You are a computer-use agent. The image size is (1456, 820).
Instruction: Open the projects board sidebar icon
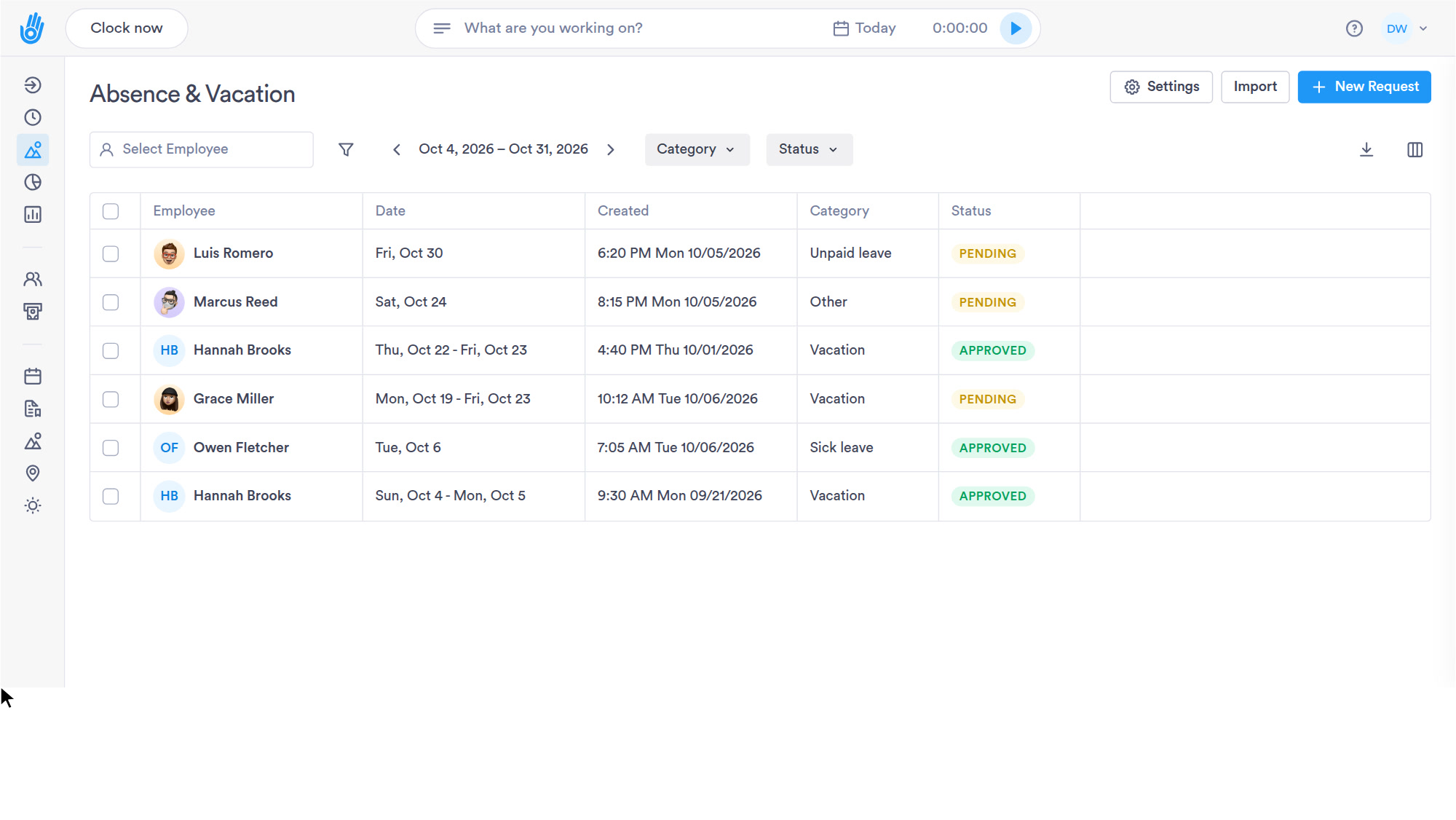[33, 312]
